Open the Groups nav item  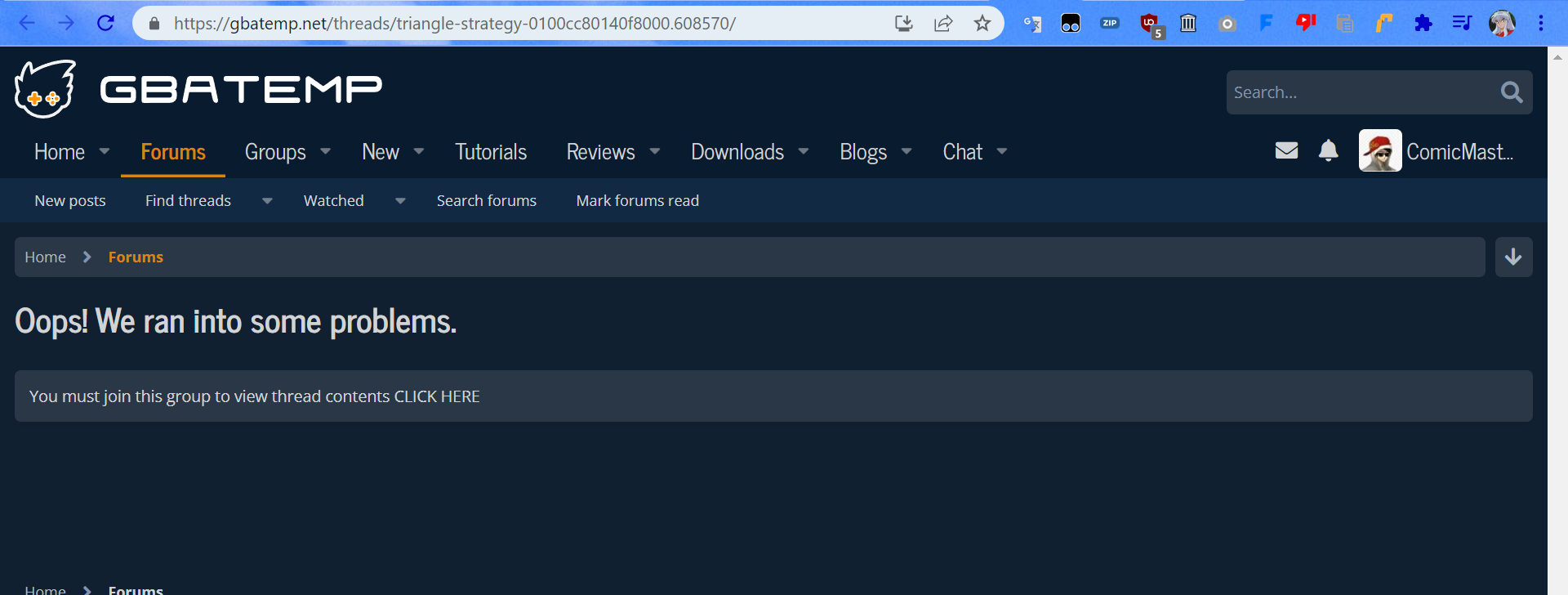click(275, 152)
